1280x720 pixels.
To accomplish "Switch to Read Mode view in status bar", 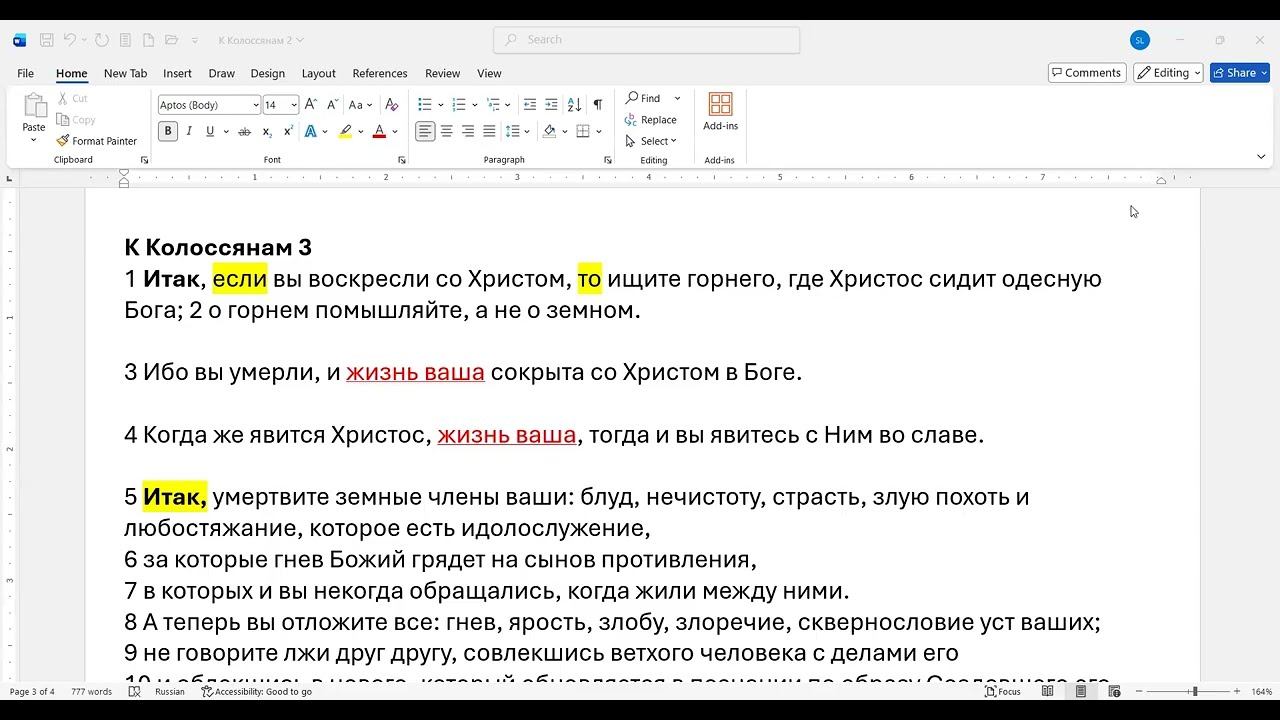I will pos(1048,691).
